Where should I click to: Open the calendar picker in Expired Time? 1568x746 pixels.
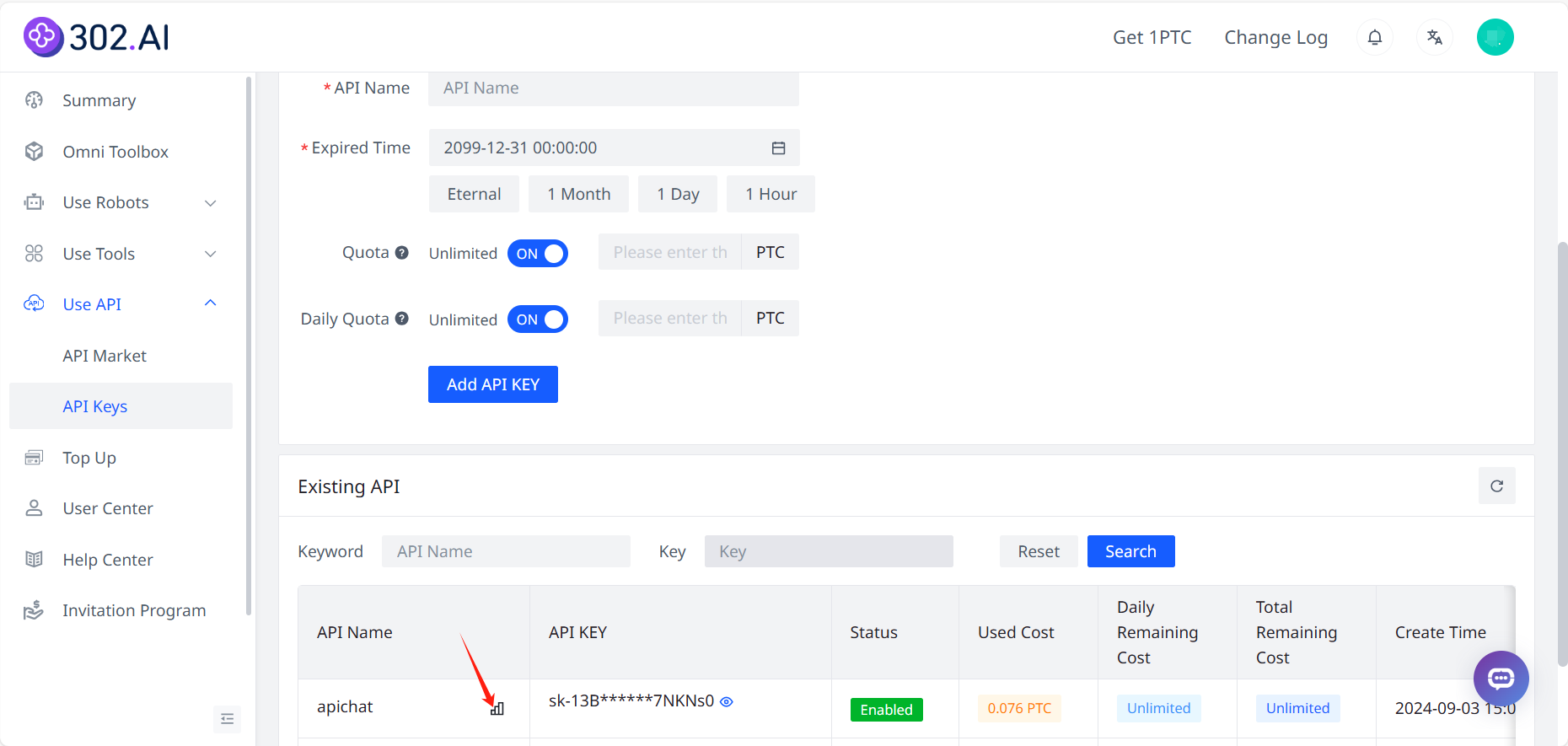click(x=778, y=148)
